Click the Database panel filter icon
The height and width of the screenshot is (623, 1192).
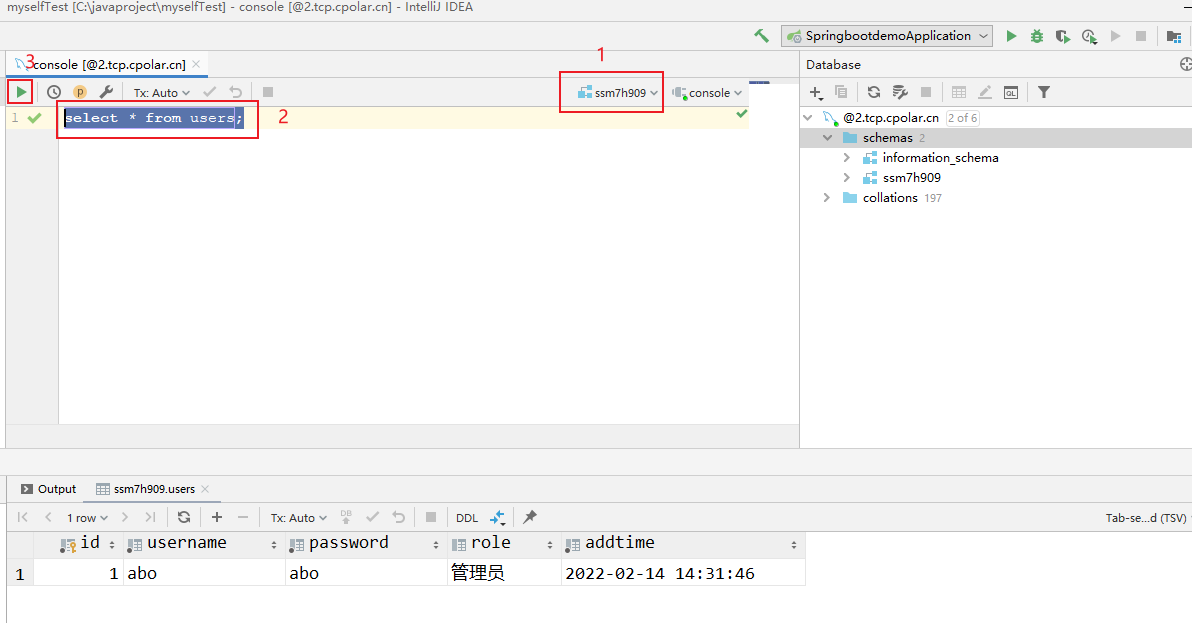(x=1044, y=92)
